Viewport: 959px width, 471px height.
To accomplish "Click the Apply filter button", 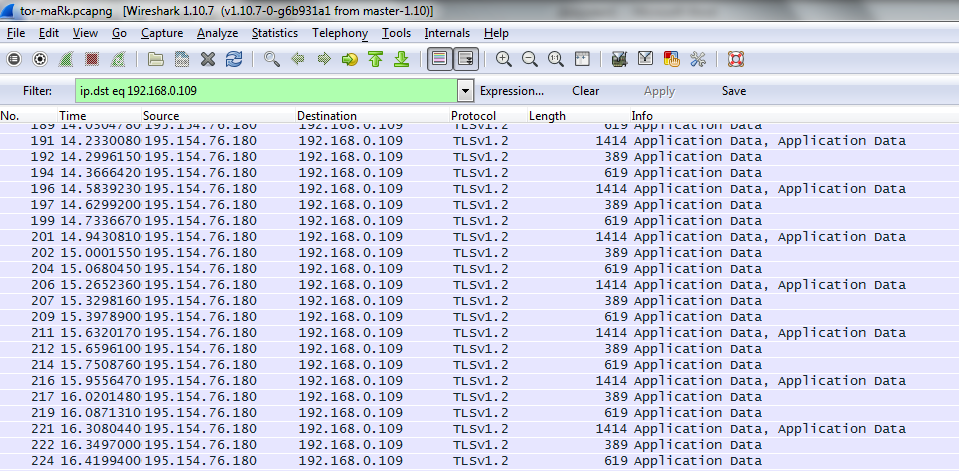I will [x=659, y=91].
